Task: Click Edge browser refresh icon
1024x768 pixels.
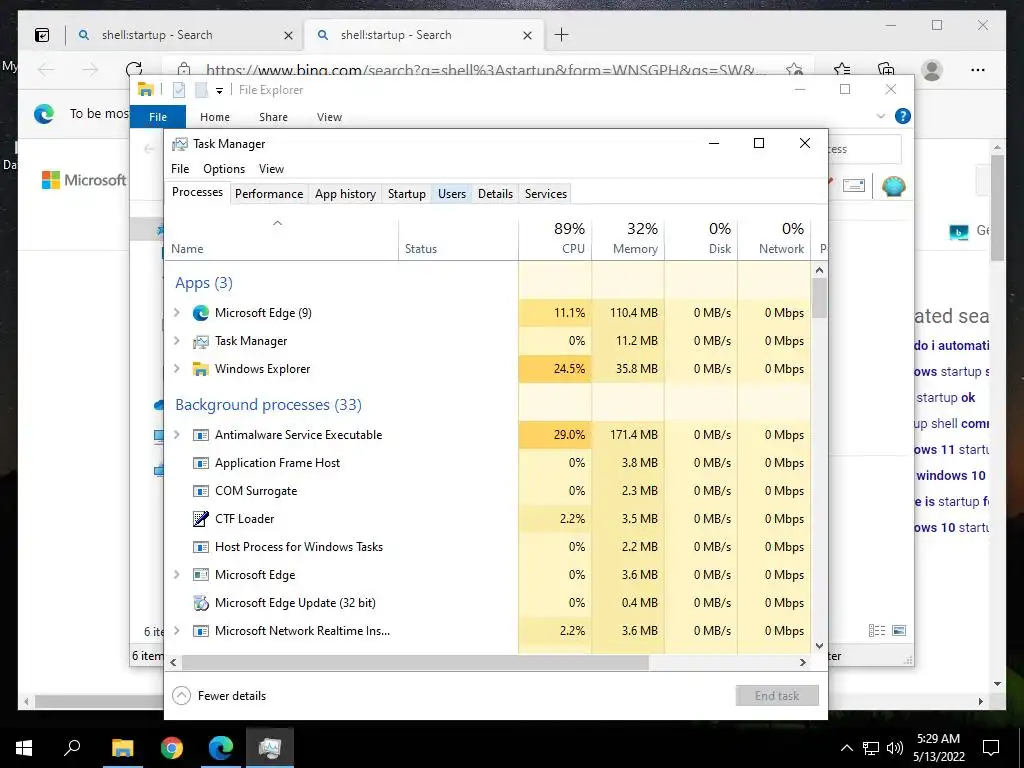Action: pos(134,69)
